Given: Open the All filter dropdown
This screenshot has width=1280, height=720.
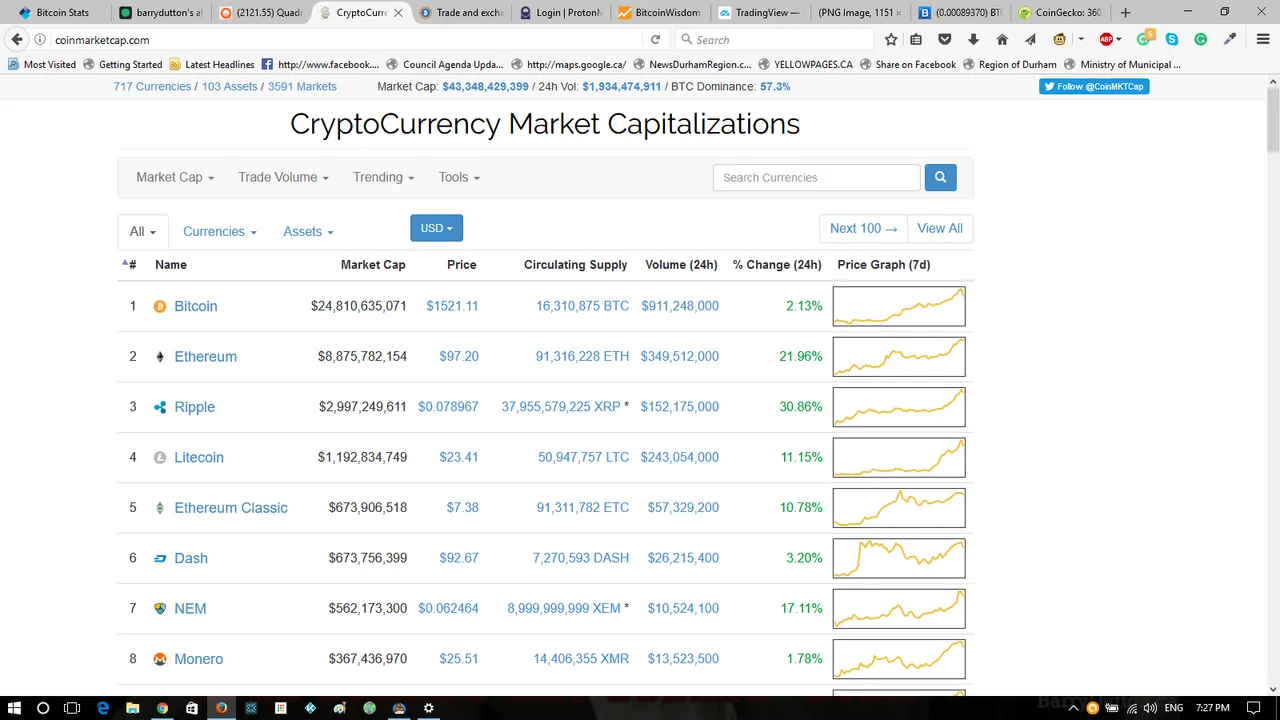Looking at the screenshot, I should click(143, 231).
